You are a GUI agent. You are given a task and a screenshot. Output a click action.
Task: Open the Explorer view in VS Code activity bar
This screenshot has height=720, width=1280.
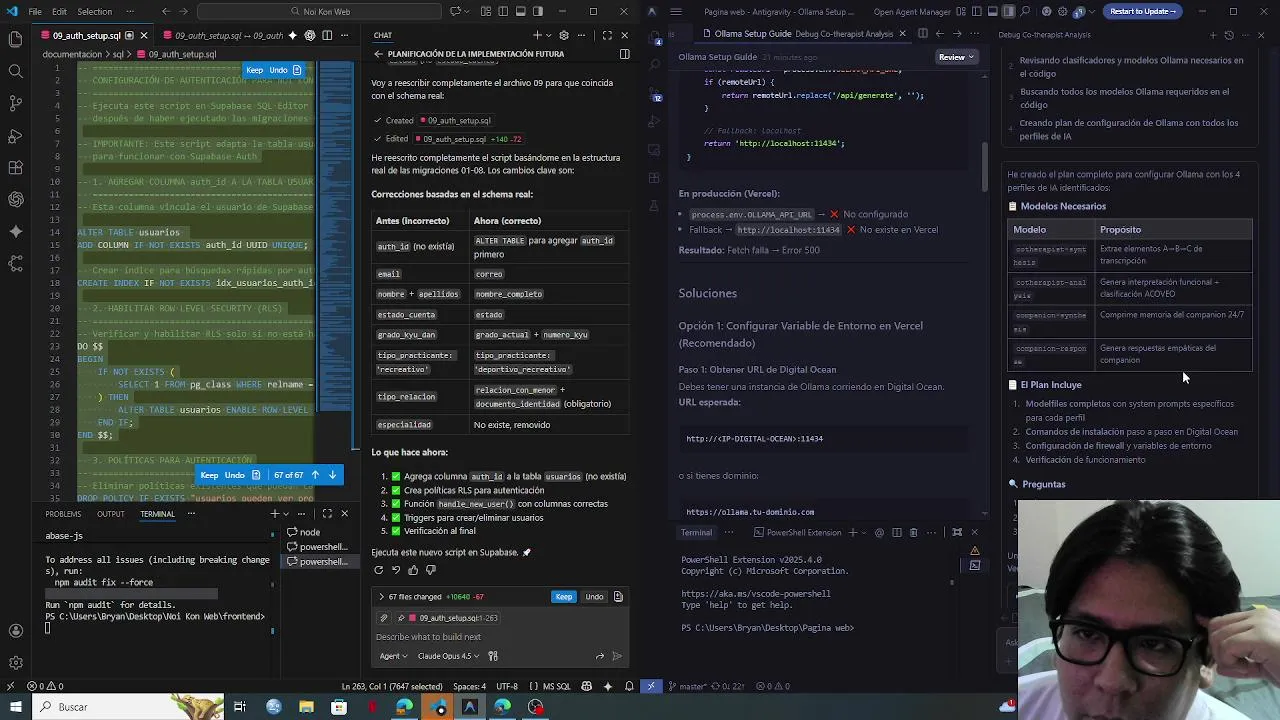(15, 40)
